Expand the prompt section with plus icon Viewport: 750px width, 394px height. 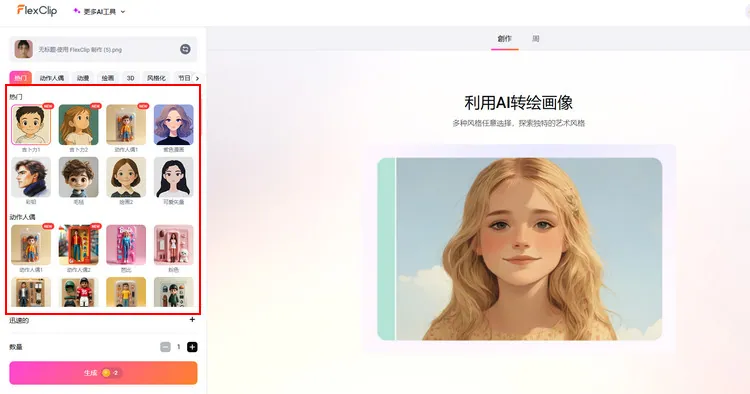[x=192, y=319]
